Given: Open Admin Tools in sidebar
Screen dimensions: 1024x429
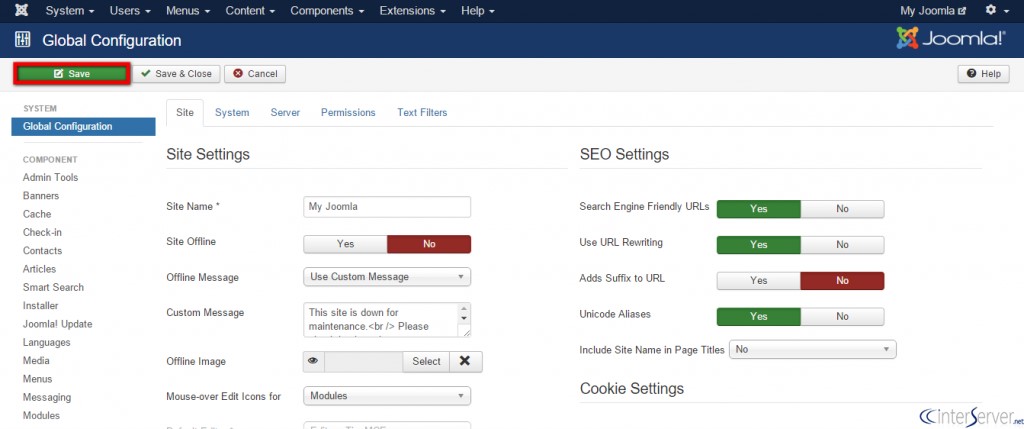Looking at the screenshot, I should tap(50, 178).
